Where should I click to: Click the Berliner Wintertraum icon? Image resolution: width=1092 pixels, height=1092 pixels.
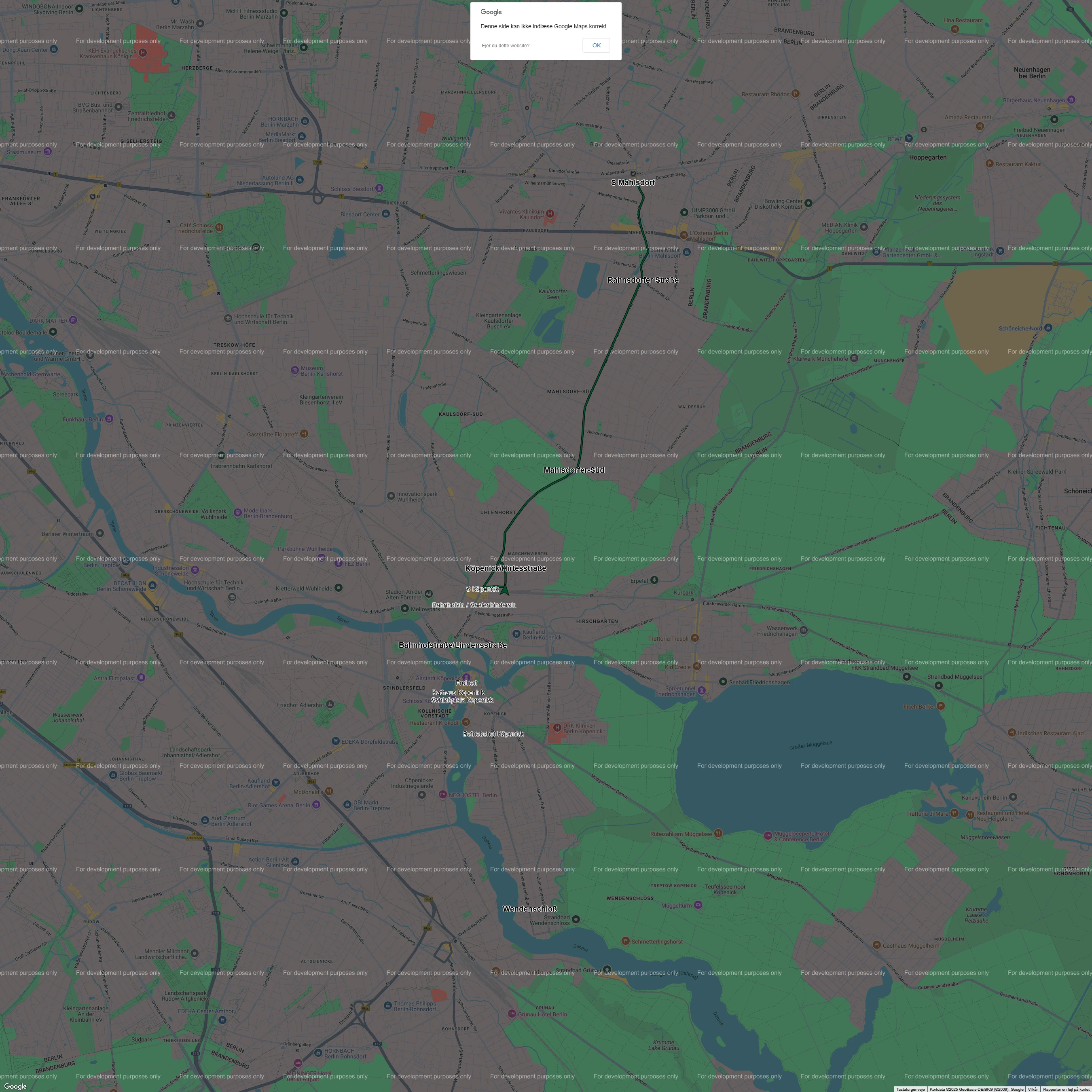[x=99, y=533]
